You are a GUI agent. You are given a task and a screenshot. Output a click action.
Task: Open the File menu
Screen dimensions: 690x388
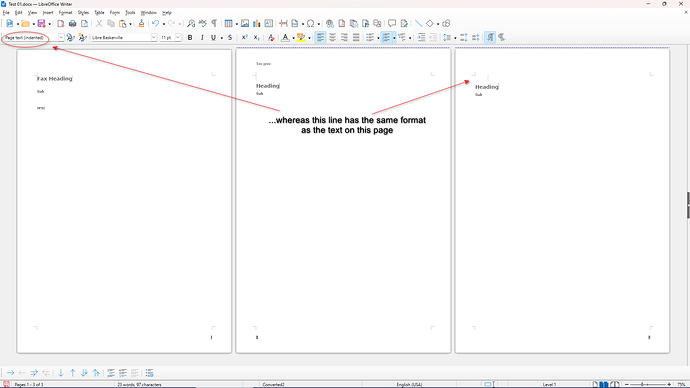coord(6,13)
